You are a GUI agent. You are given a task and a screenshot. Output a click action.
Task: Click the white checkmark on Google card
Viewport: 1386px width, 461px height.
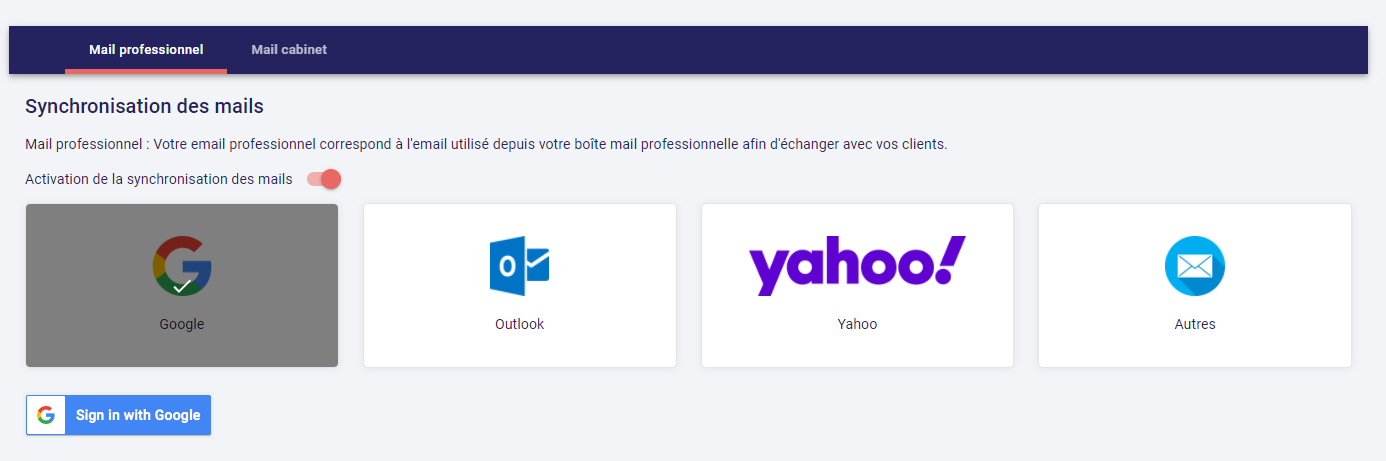coord(182,286)
